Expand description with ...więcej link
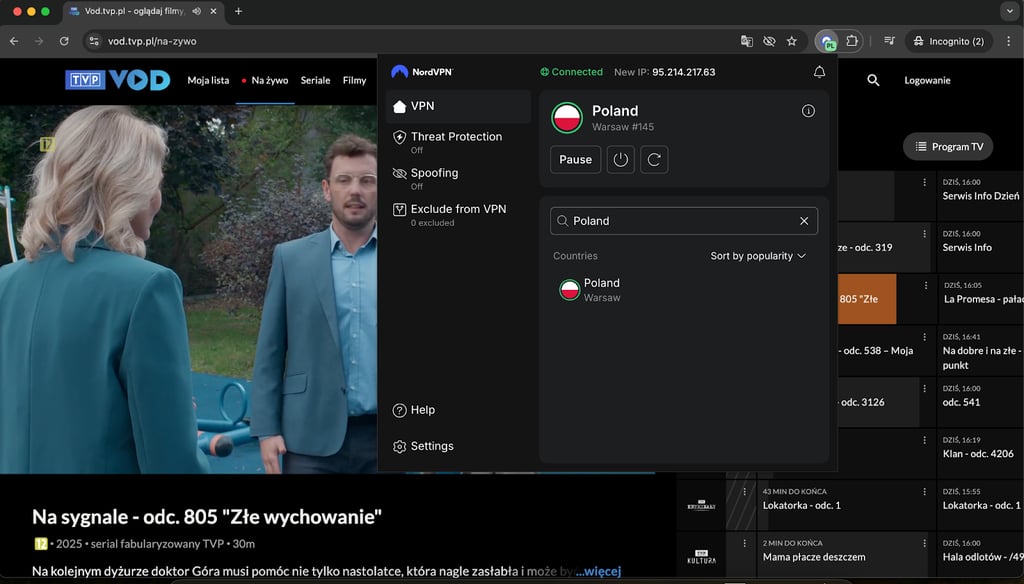 click(x=598, y=571)
